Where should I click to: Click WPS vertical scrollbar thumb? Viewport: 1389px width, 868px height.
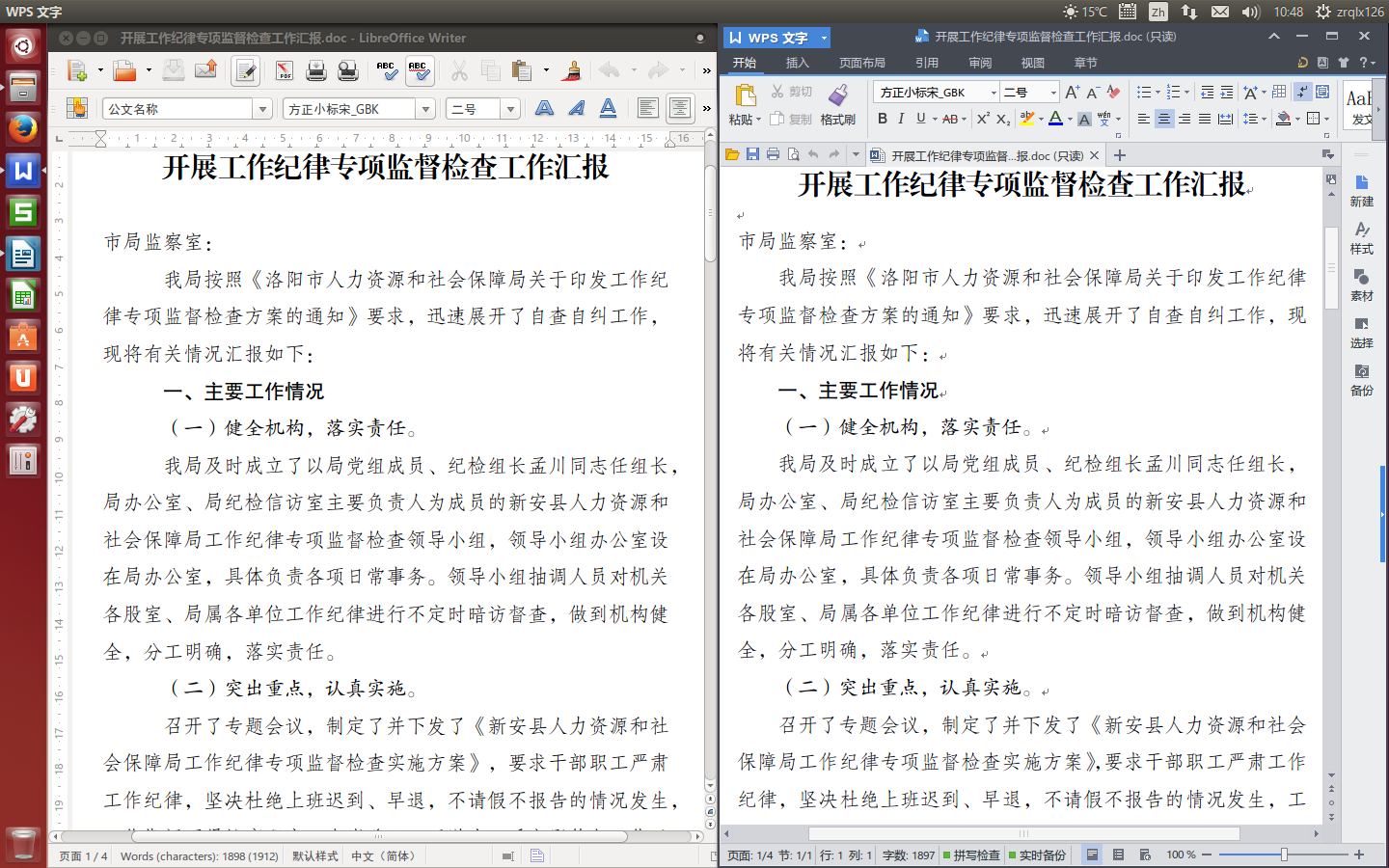[1331, 267]
